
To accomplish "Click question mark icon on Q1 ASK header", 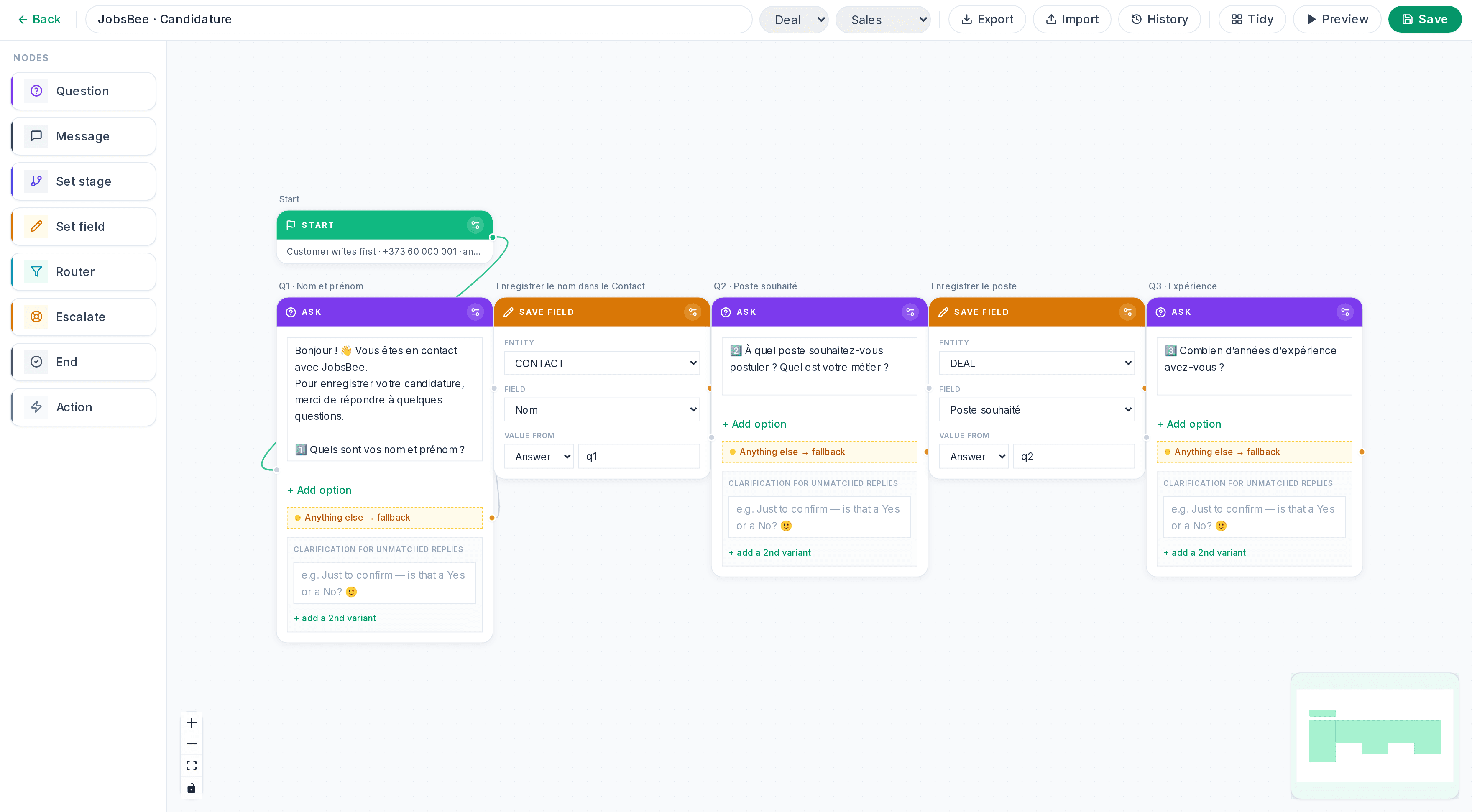I will (290, 312).
